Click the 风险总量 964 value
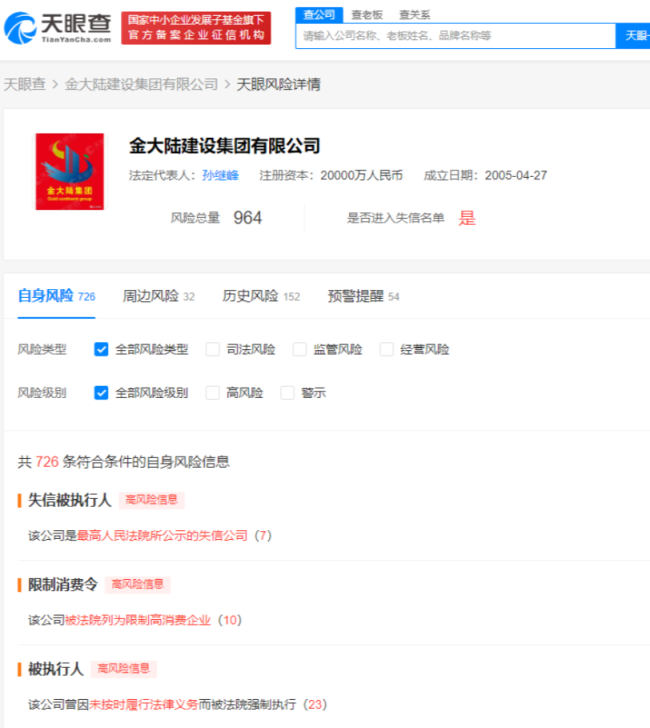The width and height of the screenshot is (650, 728). pyautogui.click(x=247, y=218)
